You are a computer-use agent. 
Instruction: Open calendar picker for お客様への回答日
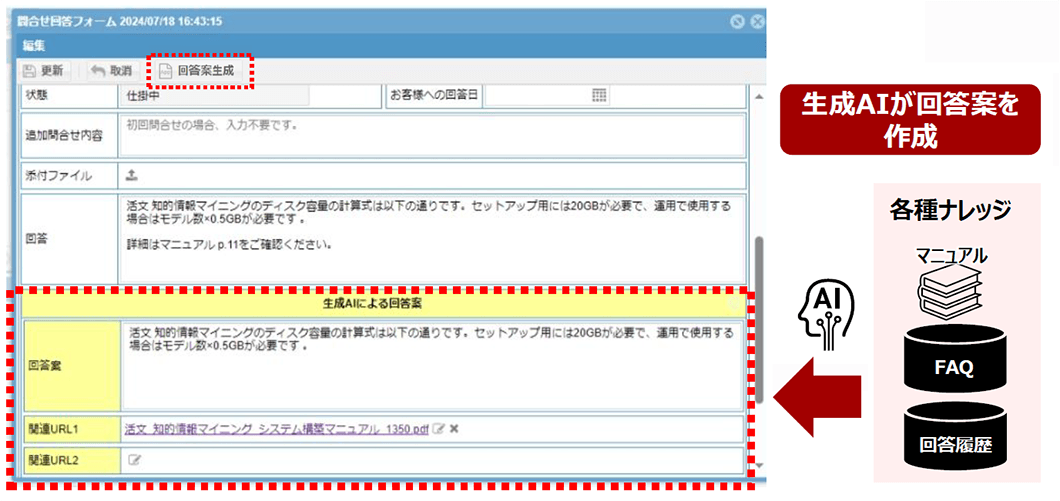599,95
